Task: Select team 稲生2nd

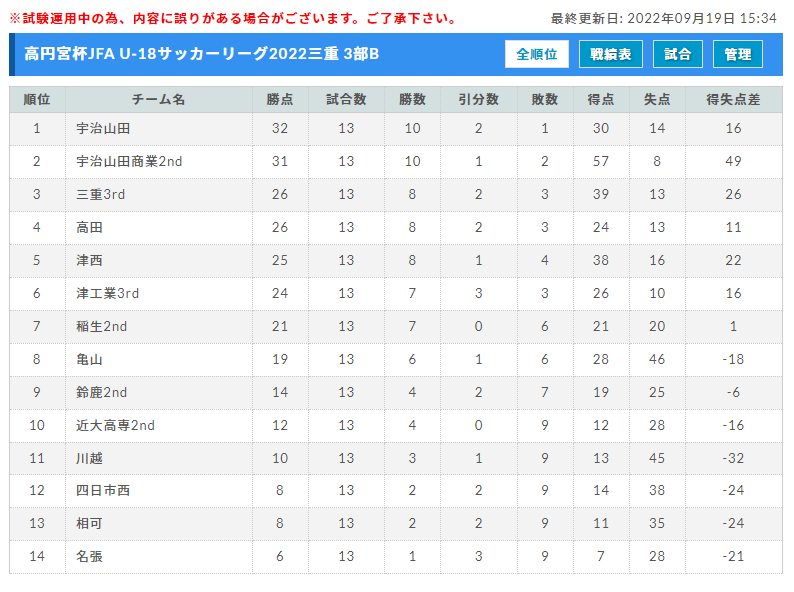Action: 101,327
